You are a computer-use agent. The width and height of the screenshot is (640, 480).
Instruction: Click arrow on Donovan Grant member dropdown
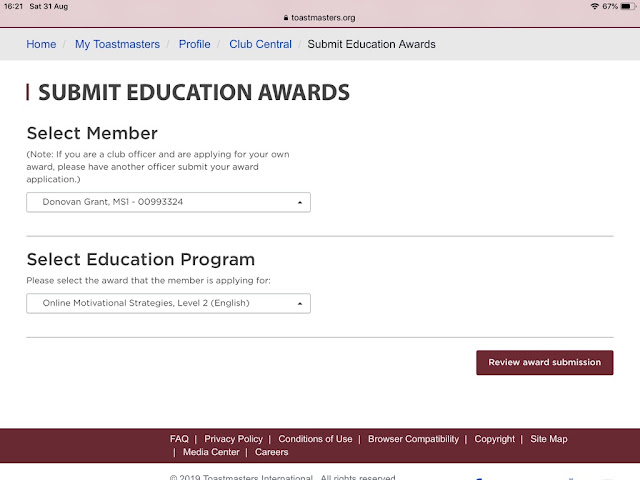pyautogui.click(x=300, y=202)
